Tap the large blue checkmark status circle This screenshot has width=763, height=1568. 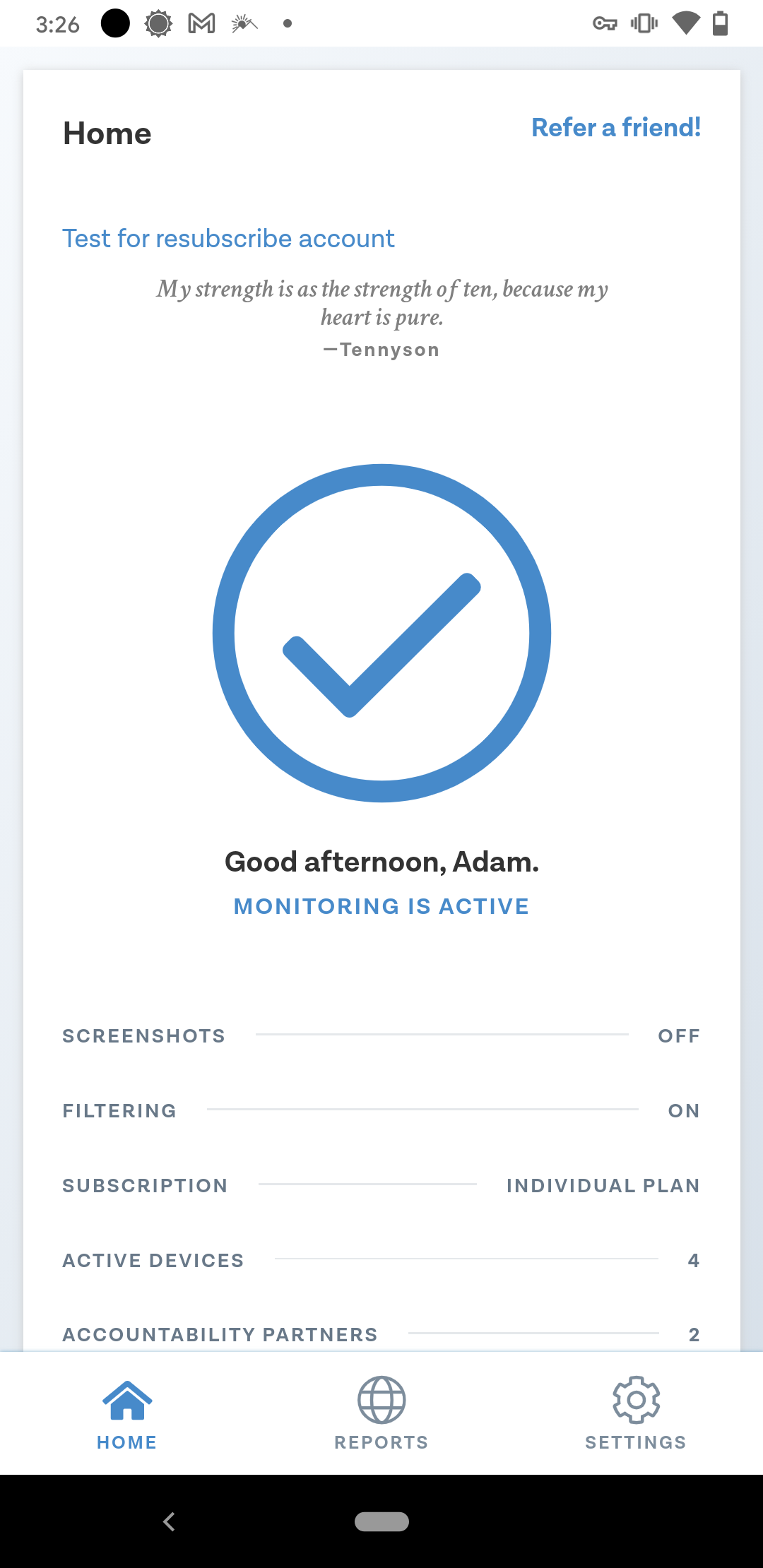click(381, 633)
